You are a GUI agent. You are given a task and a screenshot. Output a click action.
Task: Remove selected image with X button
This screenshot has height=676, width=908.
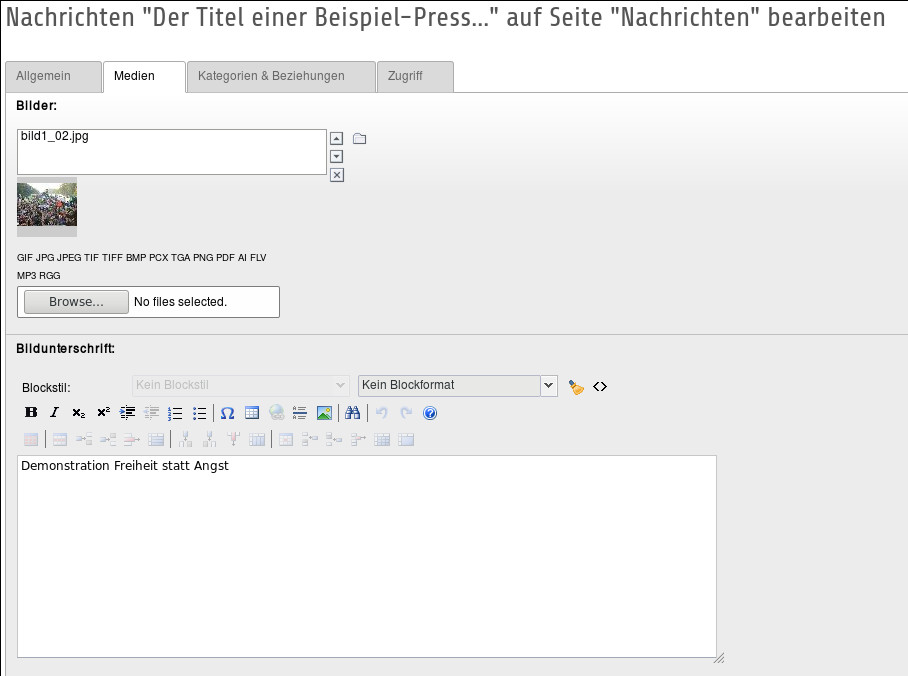tap(336, 175)
